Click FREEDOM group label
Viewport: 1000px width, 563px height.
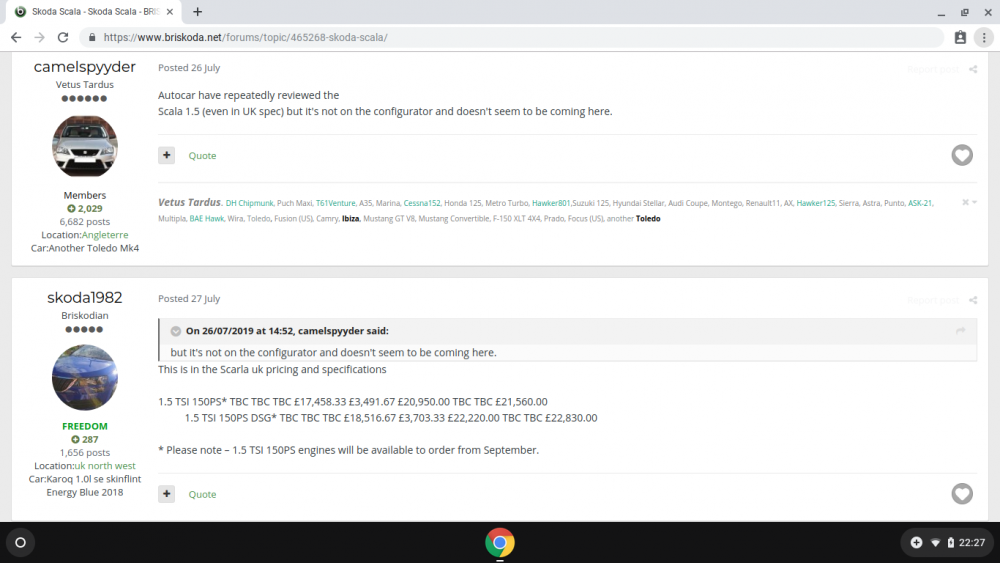85,426
